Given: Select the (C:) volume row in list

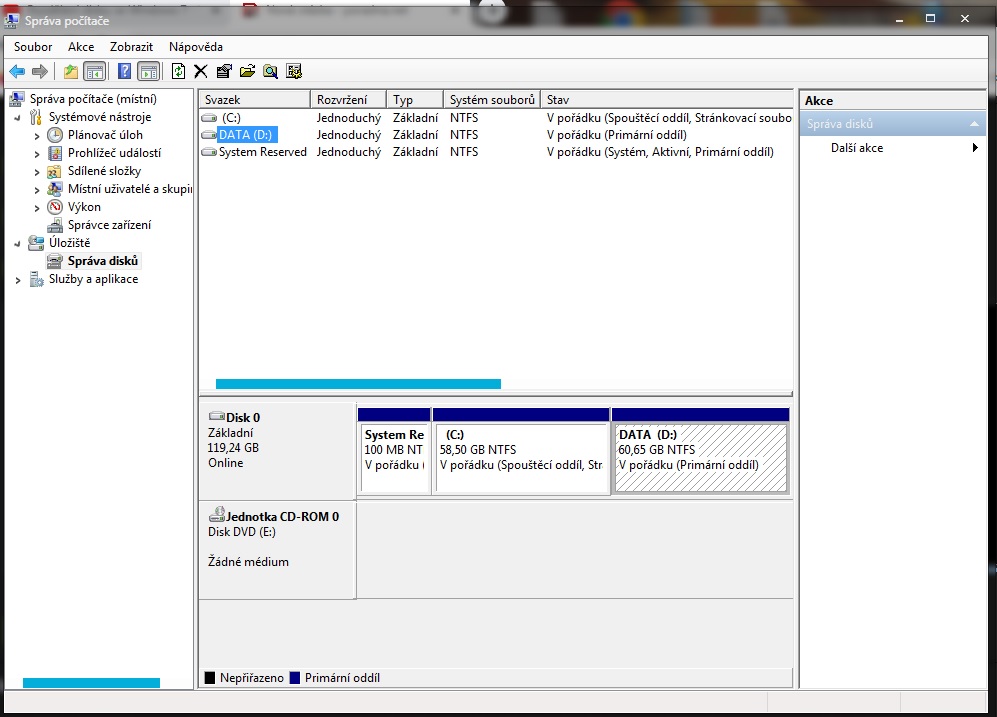Looking at the screenshot, I should click(496, 118).
